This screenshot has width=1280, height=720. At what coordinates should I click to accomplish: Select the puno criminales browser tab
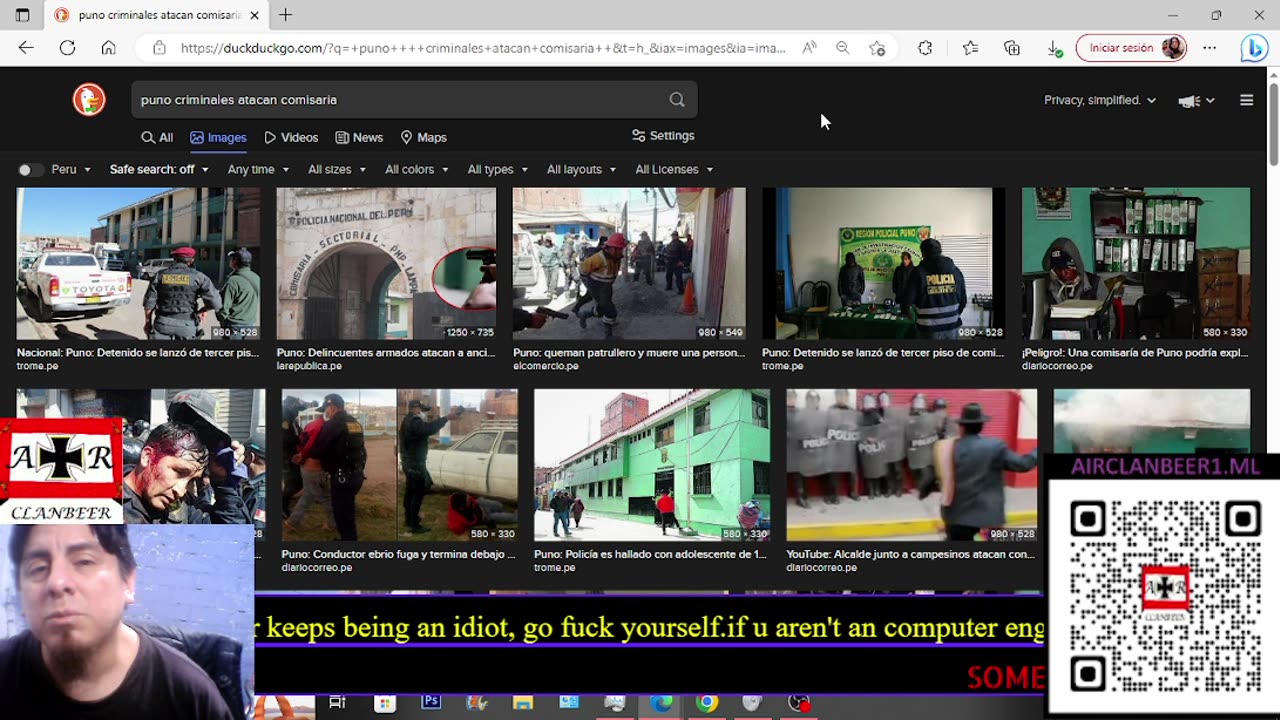[x=156, y=15]
